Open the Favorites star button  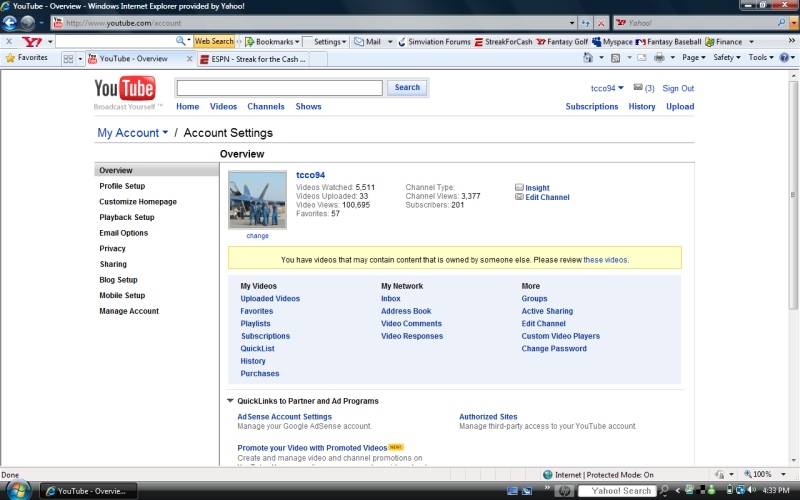[x=27, y=58]
